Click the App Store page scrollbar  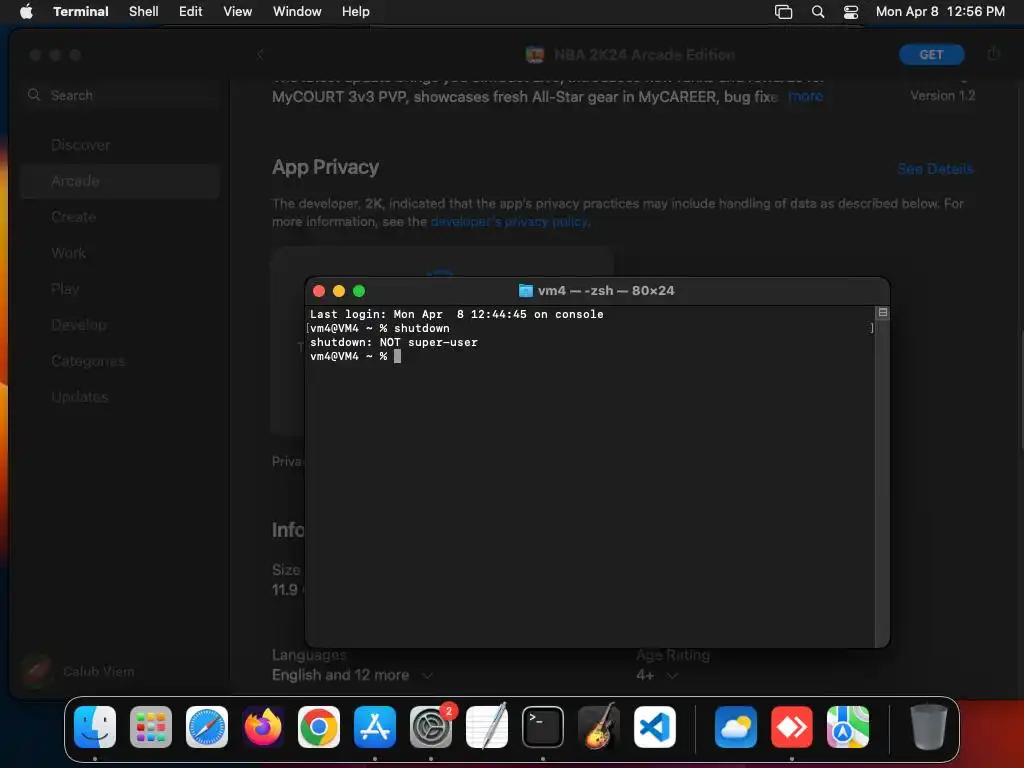coord(1021,389)
